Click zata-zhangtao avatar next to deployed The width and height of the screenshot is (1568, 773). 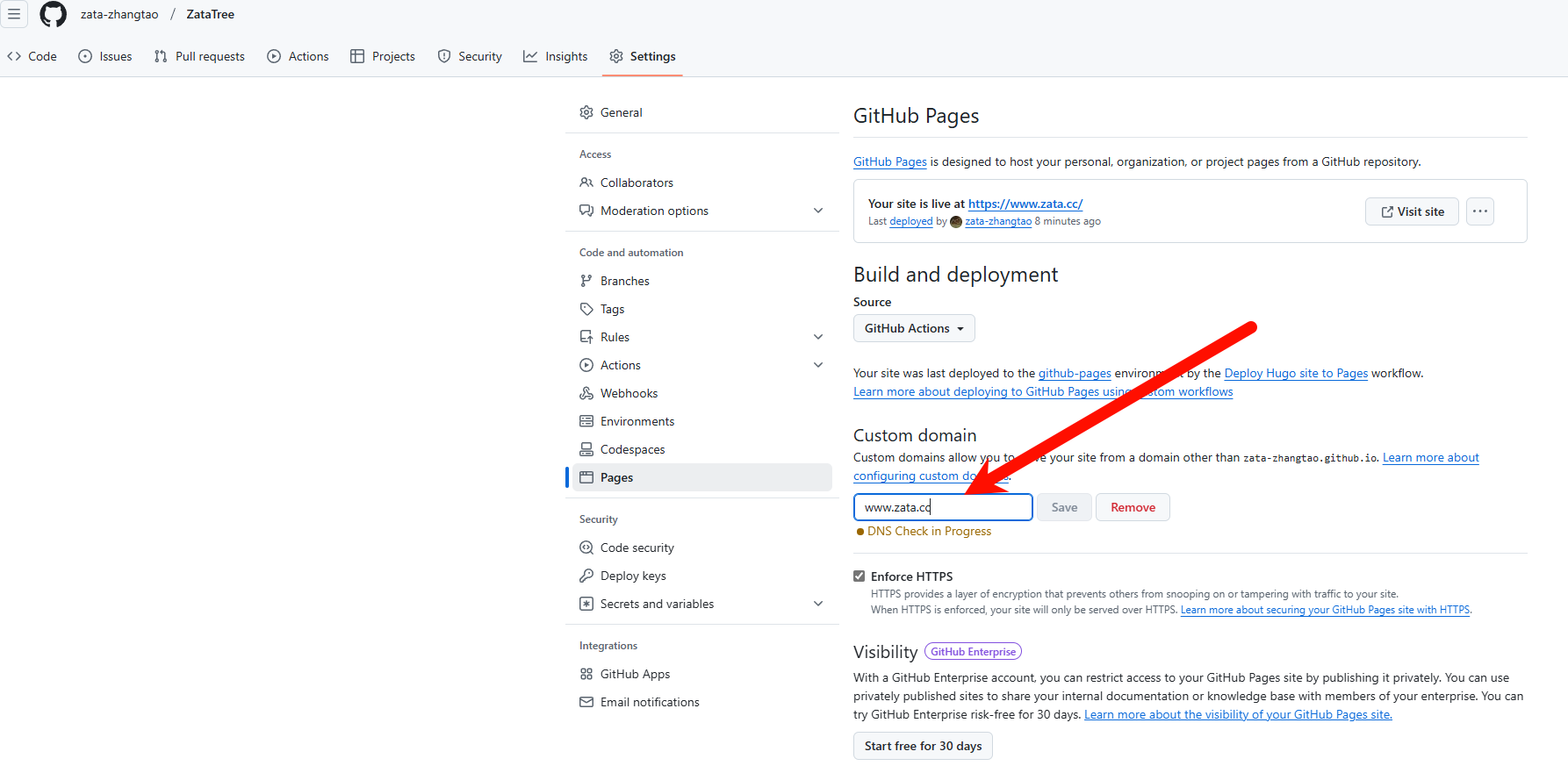[956, 221]
